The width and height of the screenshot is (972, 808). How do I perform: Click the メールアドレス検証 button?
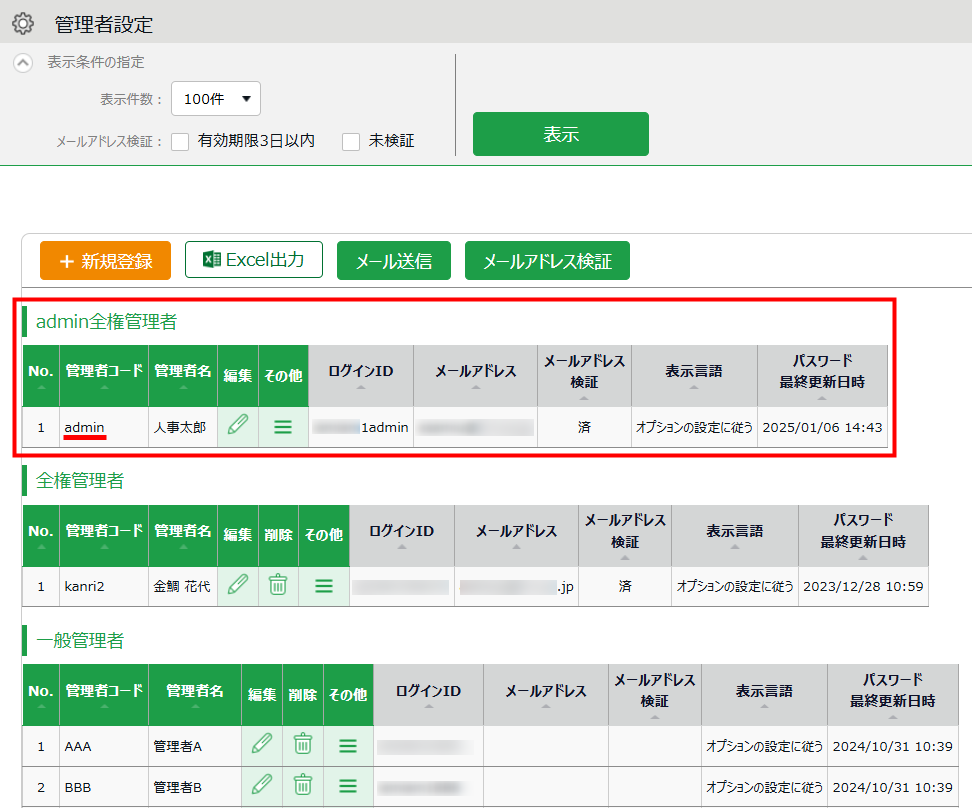pos(547,261)
